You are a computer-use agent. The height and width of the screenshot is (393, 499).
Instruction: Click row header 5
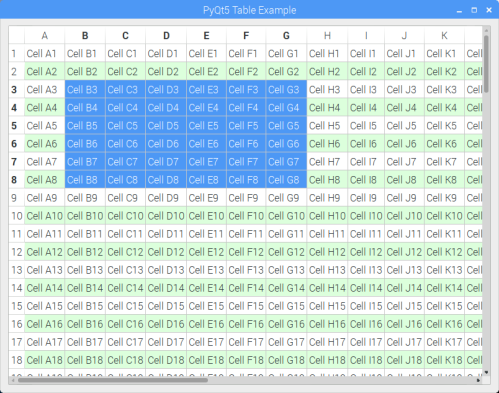(17, 126)
